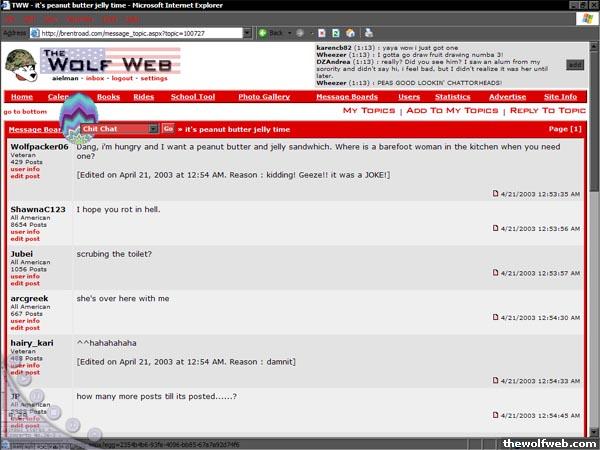Click the Go button next to Chit Chat
This screenshot has width=600, height=450.
(x=167, y=129)
